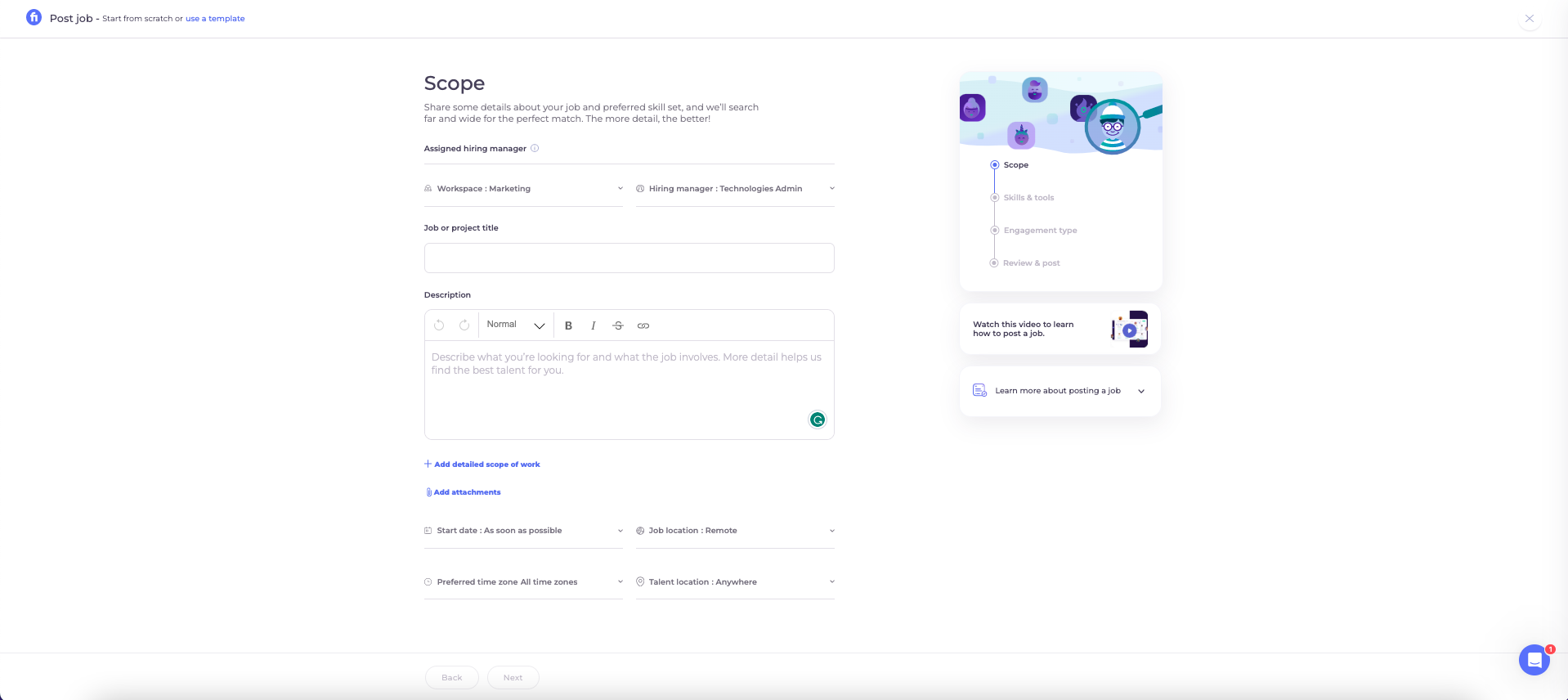Play the how to post a job video
Screen dimensions: 1568x700
click(x=1129, y=330)
